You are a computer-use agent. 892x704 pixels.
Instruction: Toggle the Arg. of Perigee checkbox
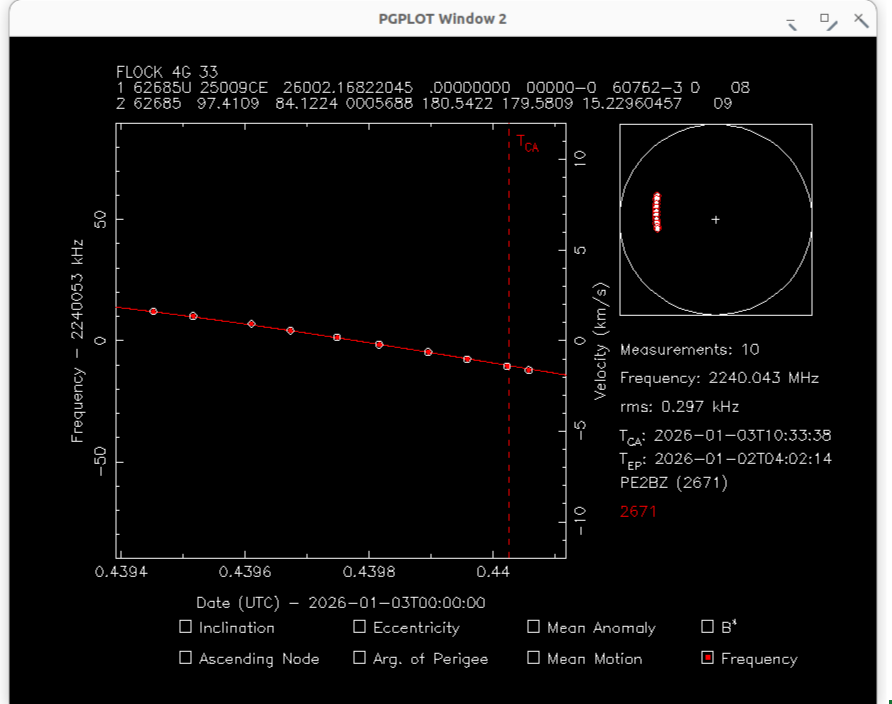pyautogui.click(x=359, y=658)
